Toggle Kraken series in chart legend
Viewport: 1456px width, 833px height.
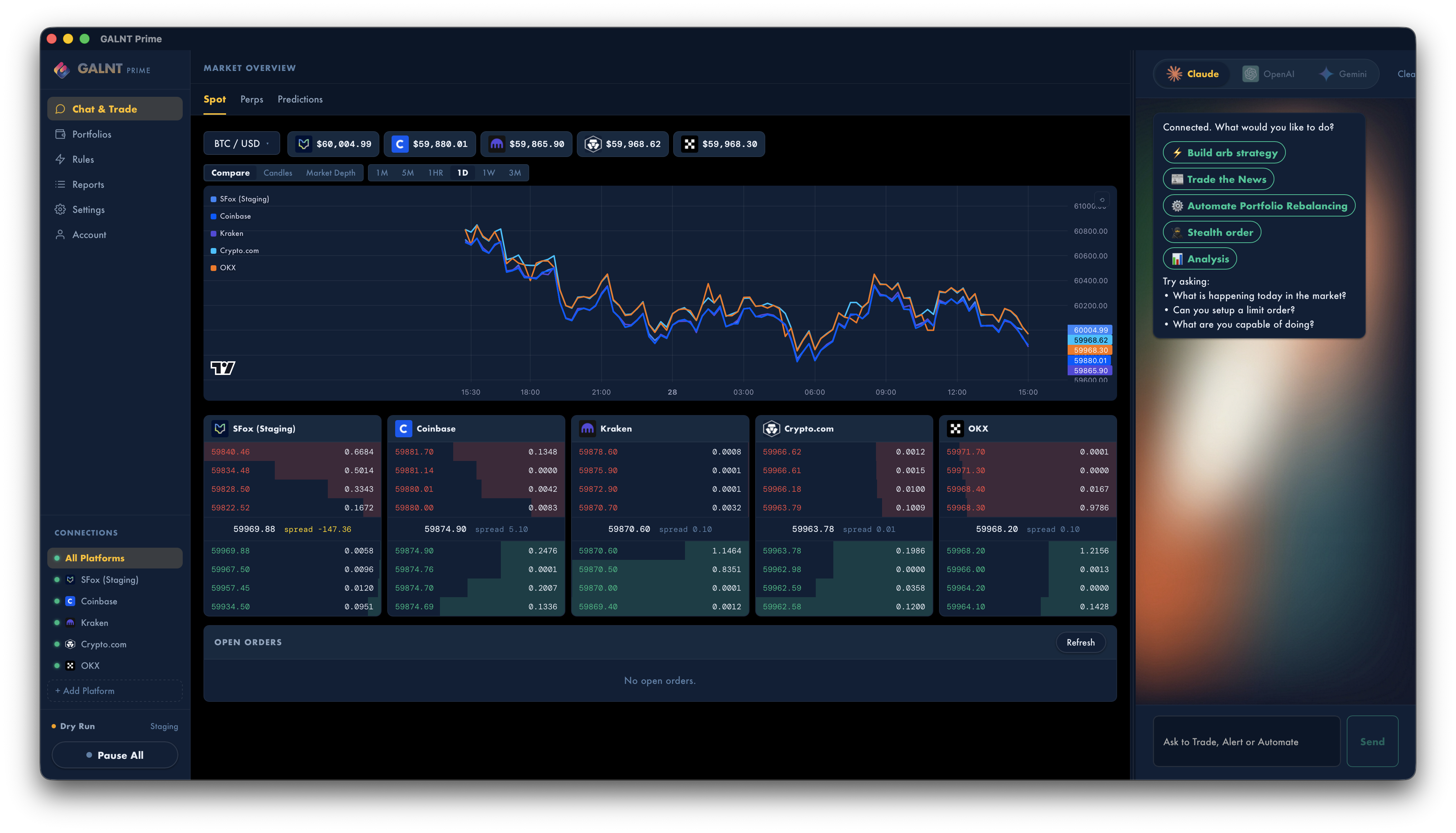226,233
